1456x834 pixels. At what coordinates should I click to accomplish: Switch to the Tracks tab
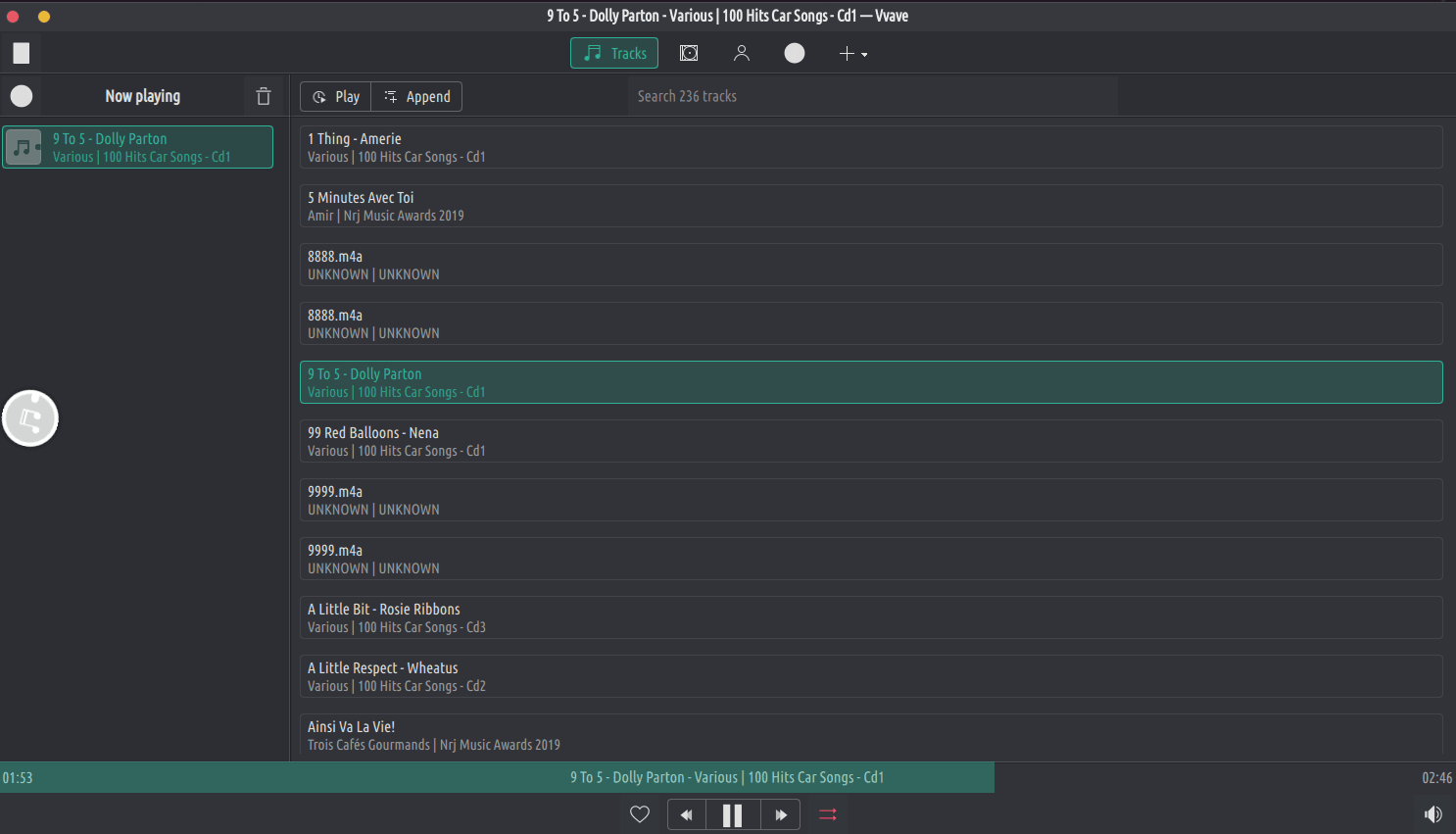coord(614,53)
